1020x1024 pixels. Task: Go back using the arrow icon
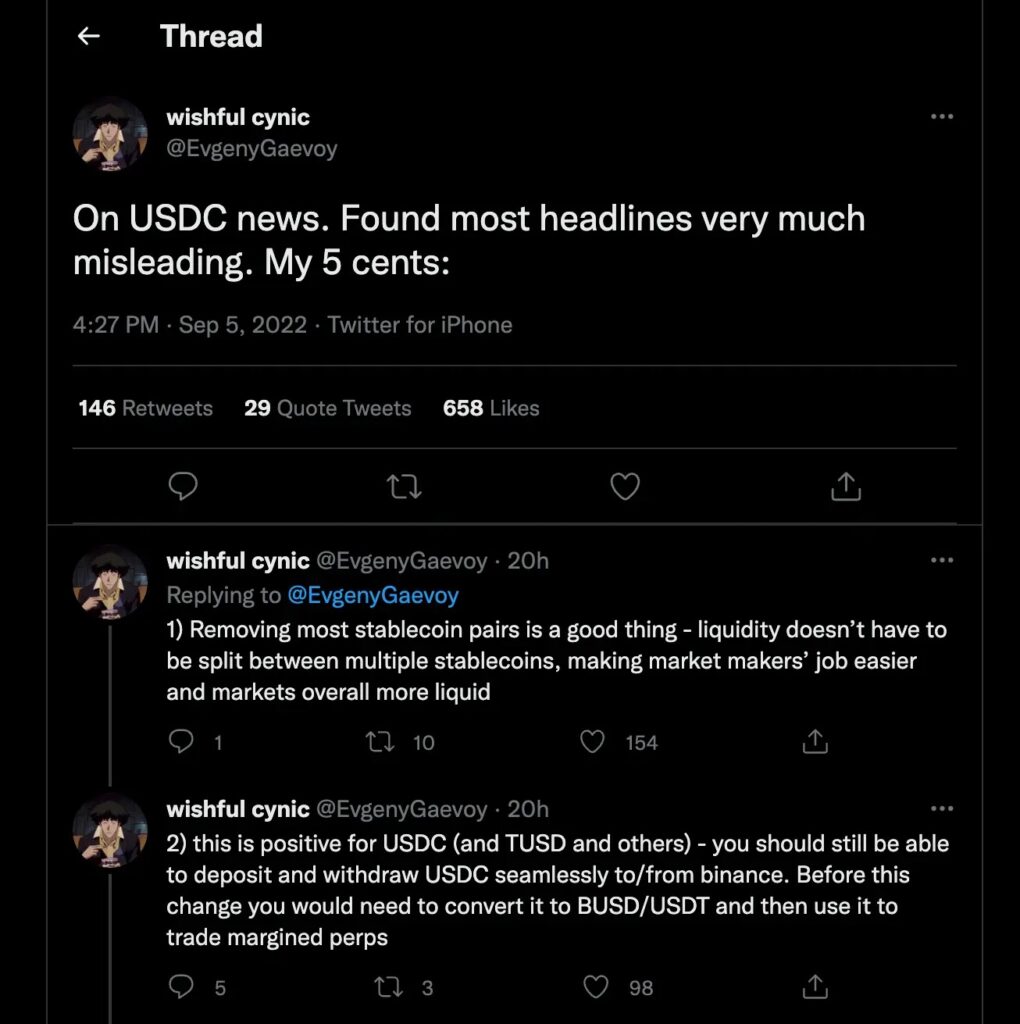click(x=89, y=37)
